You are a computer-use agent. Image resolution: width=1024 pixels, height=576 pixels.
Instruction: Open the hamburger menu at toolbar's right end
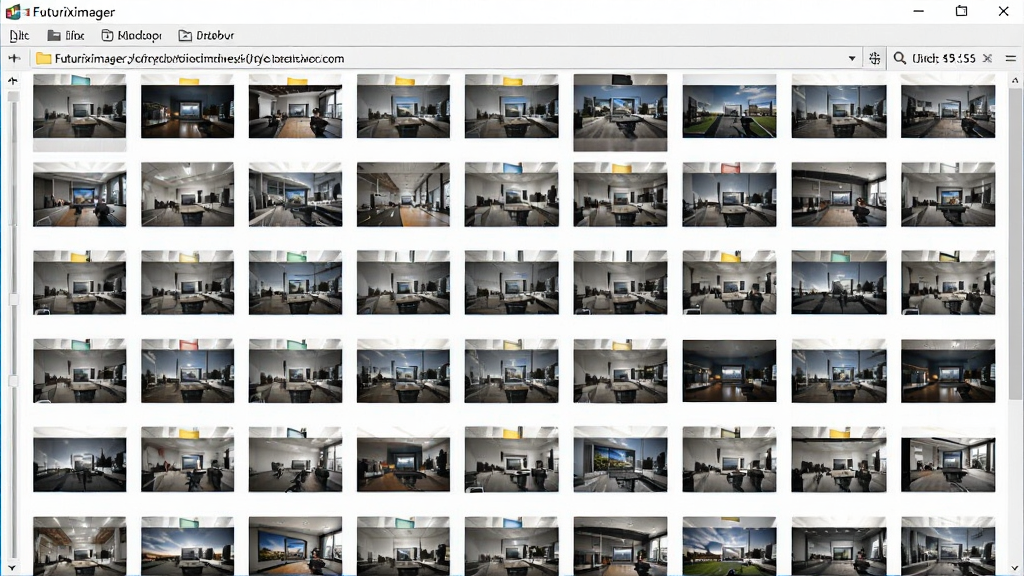(1010, 59)
